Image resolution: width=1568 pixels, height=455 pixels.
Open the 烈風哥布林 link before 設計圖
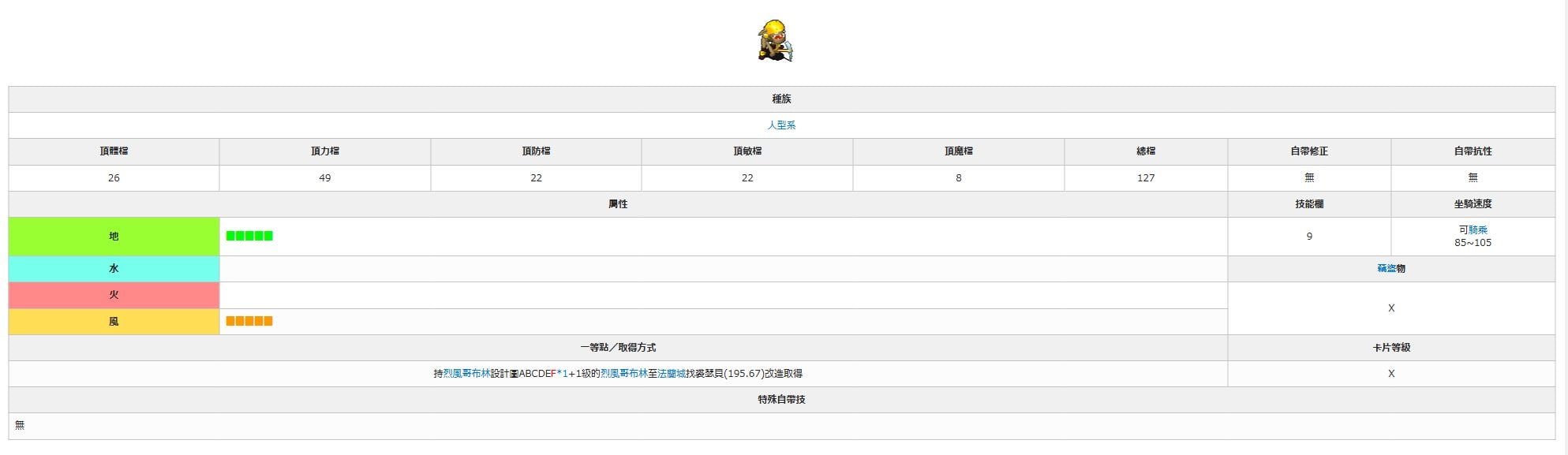click(x=466, y=374)
